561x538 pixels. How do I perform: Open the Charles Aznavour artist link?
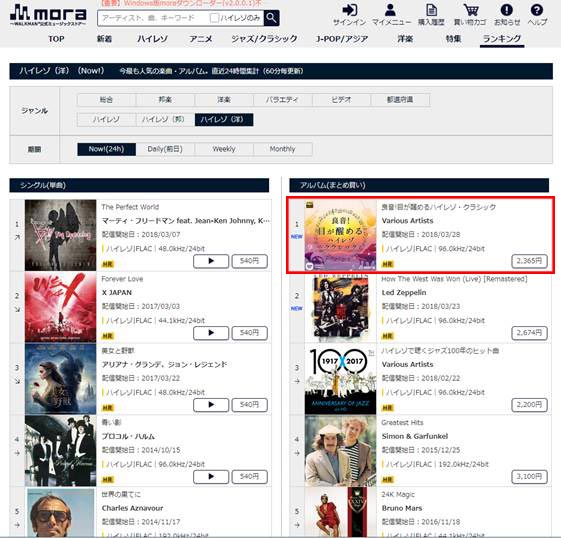coord(132,508)
